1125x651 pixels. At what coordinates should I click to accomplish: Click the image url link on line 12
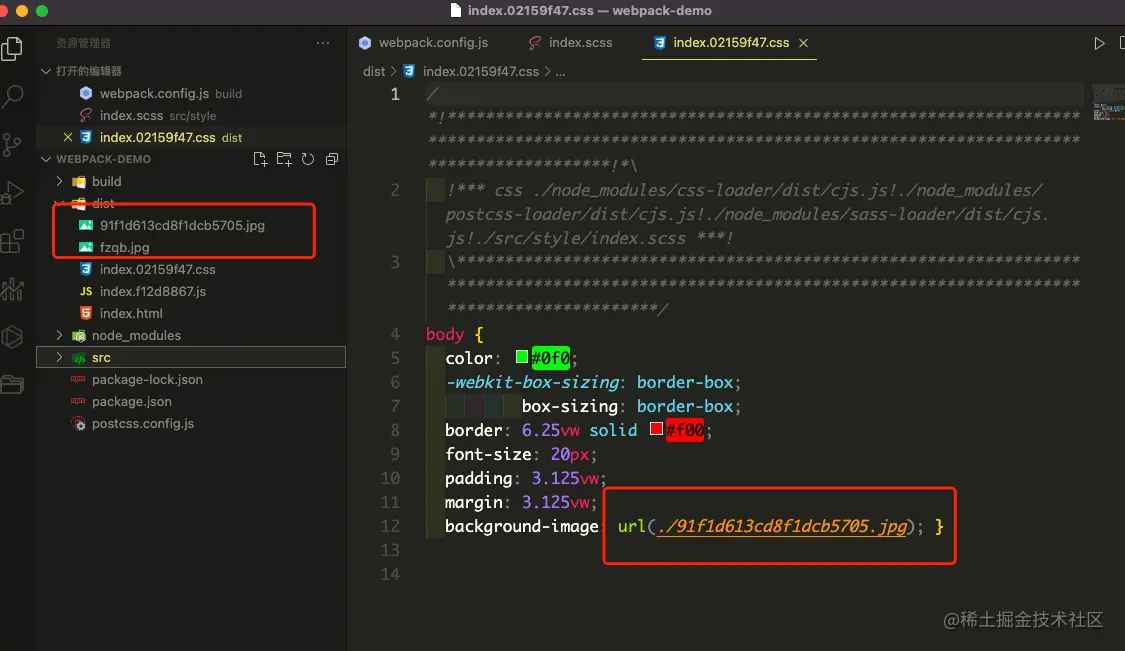point(782,527)
